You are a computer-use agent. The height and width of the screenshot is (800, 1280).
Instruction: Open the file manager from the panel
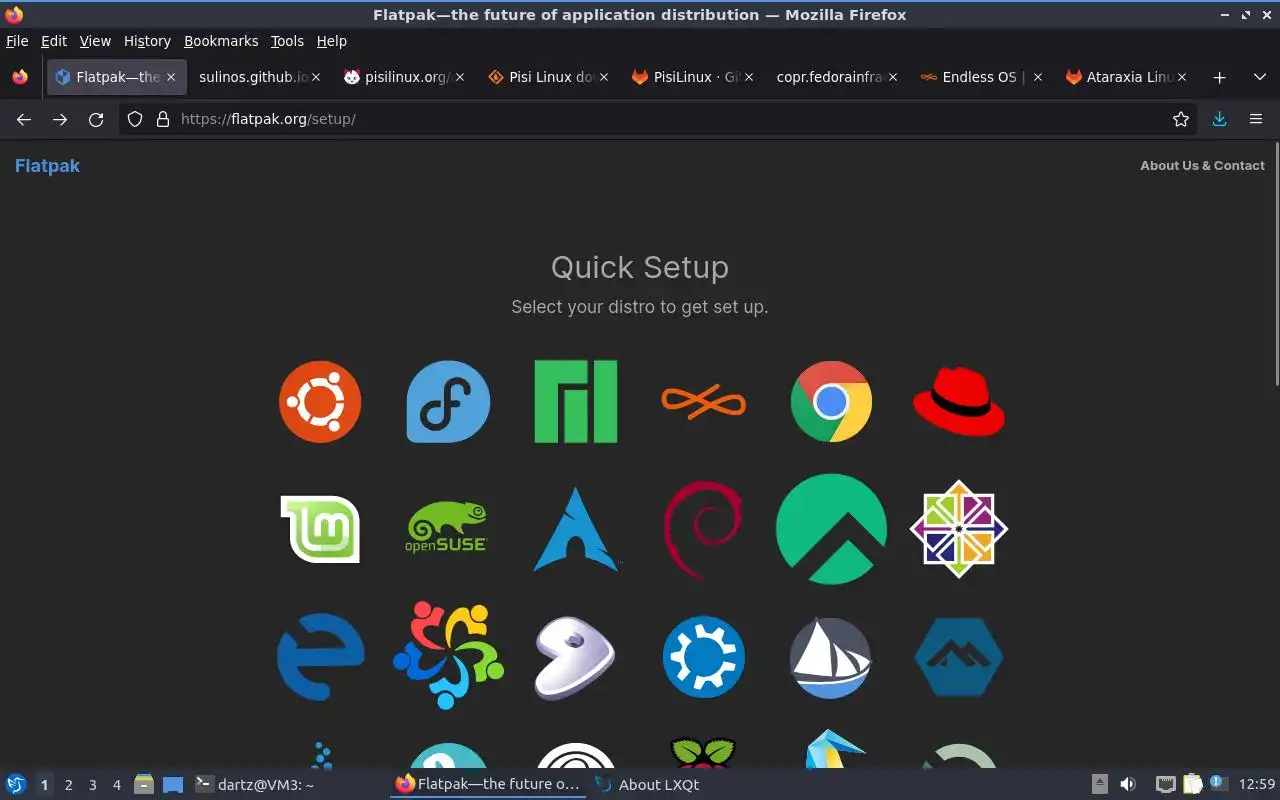(143, 784)
